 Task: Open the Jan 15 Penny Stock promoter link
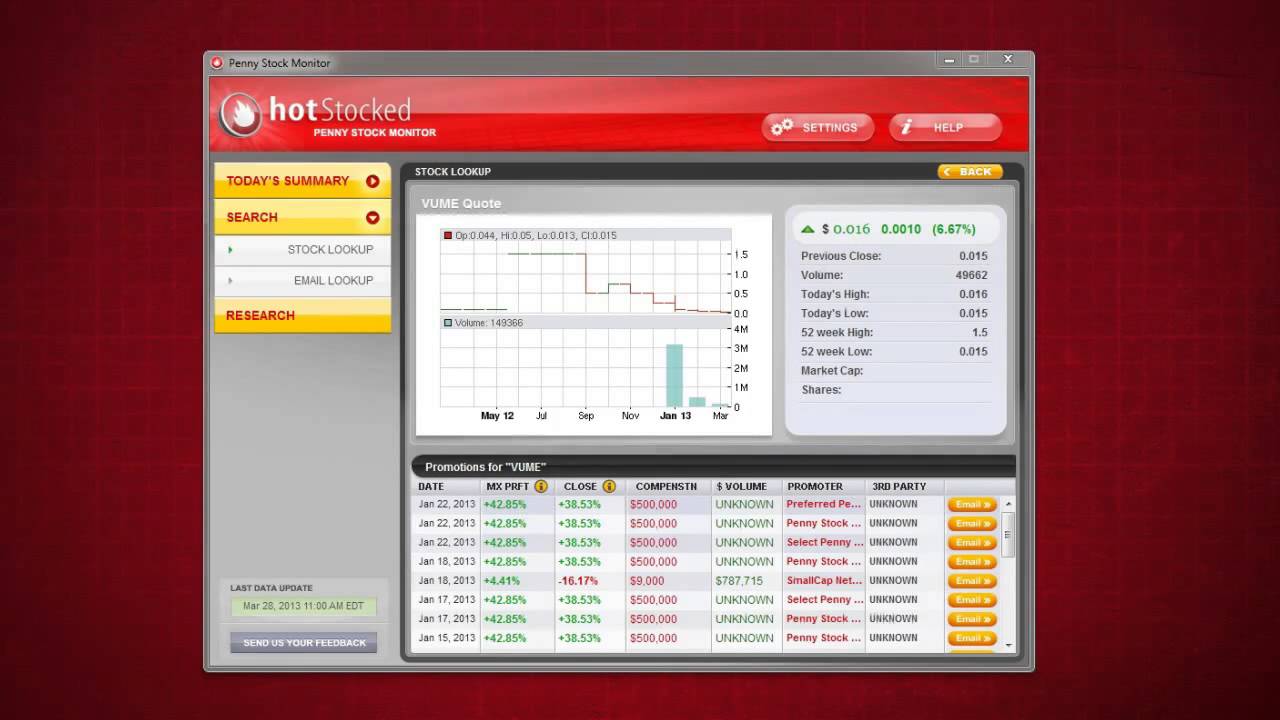pos(824,638)
